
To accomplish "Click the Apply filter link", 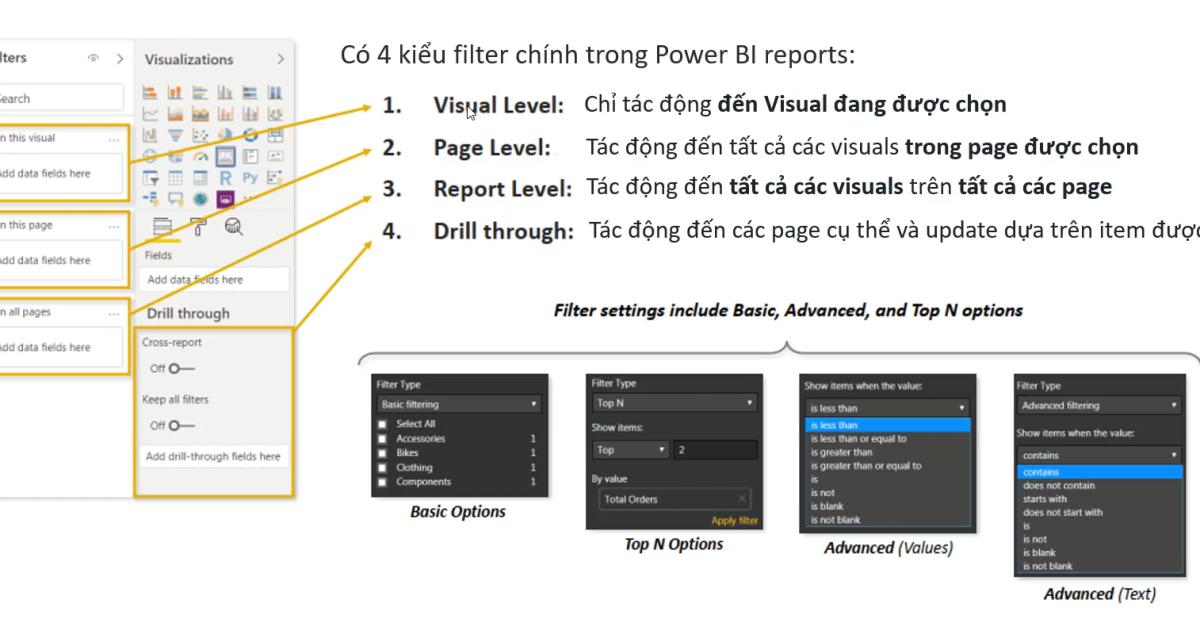I will (735, 521).
